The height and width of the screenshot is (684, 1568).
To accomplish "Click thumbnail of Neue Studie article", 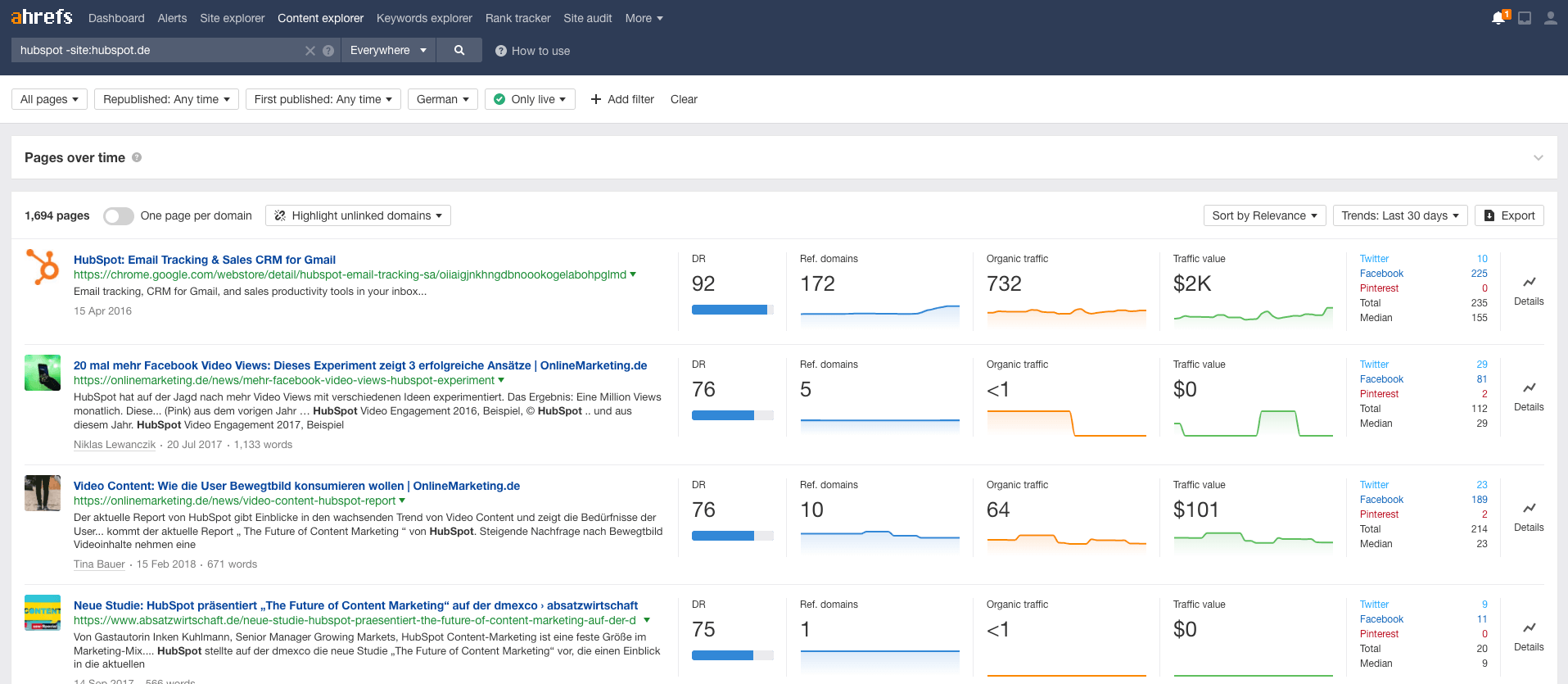I will tap(43, 613).
